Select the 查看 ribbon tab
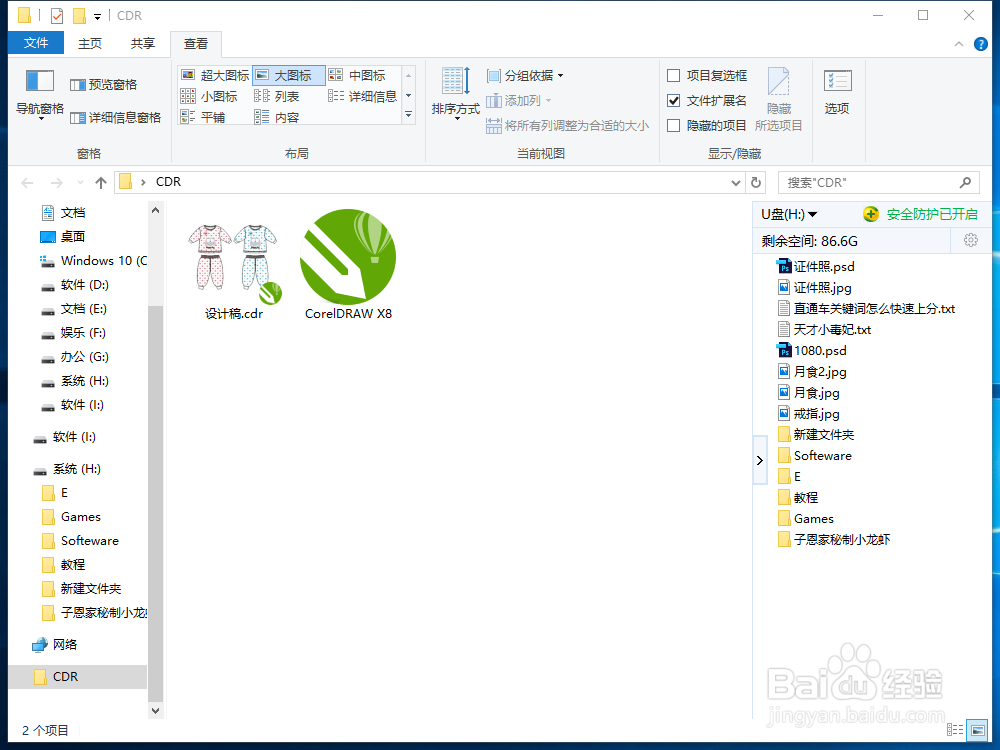This screenshot has height=750, width=1000. click(x=196, y=43)
